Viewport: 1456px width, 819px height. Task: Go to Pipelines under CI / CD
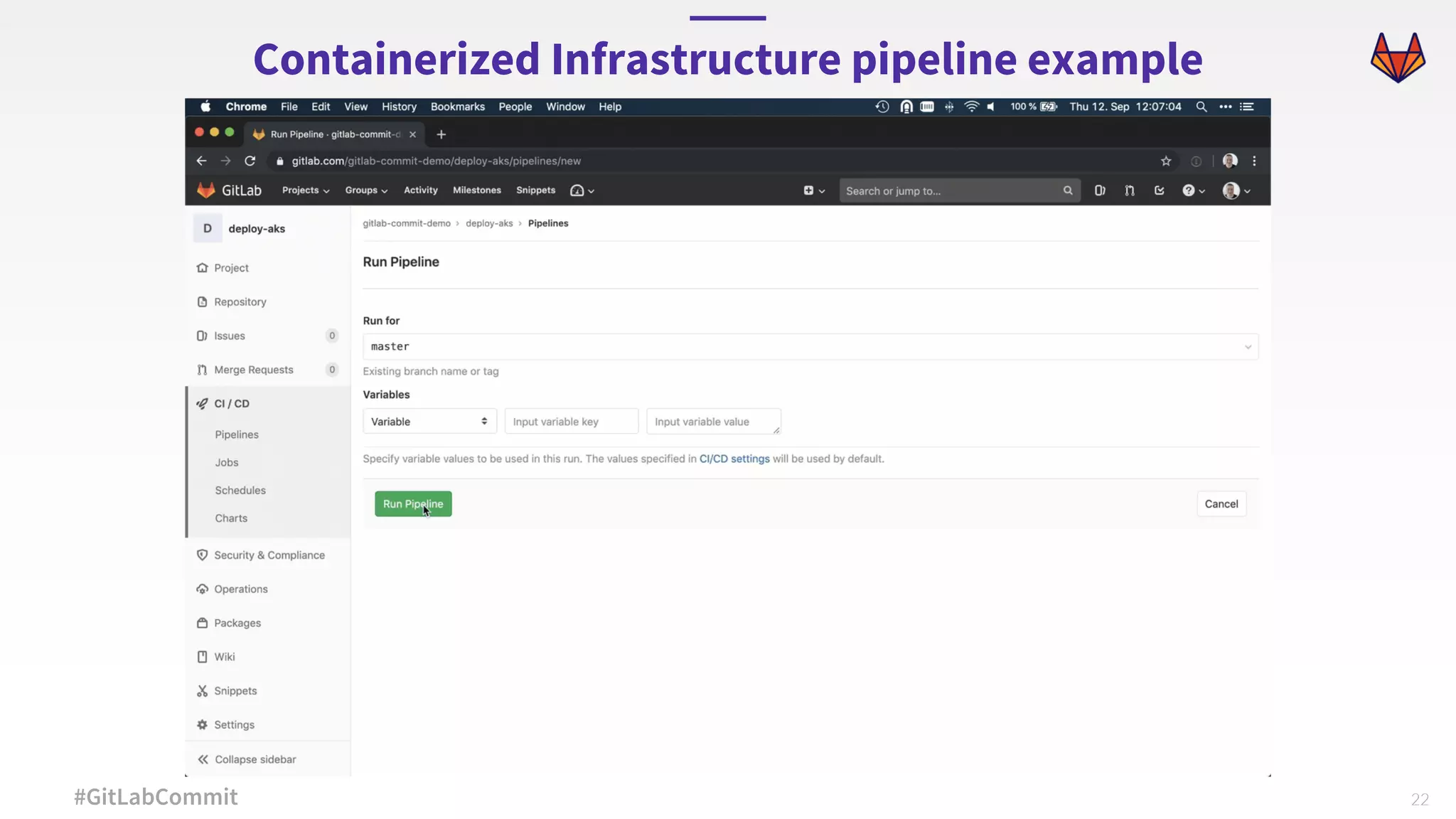pos(237,434)
